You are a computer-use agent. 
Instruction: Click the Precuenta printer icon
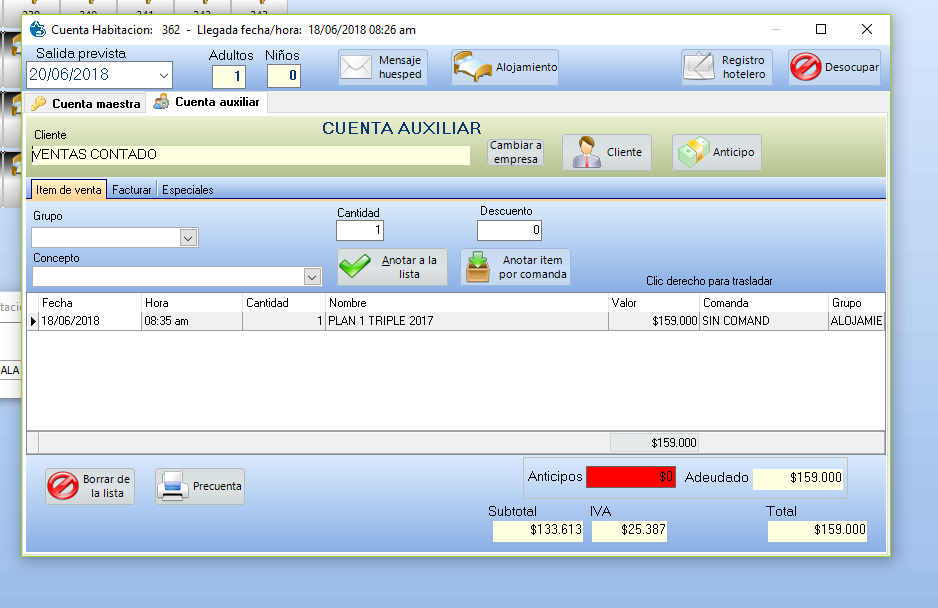coord(173,486)
